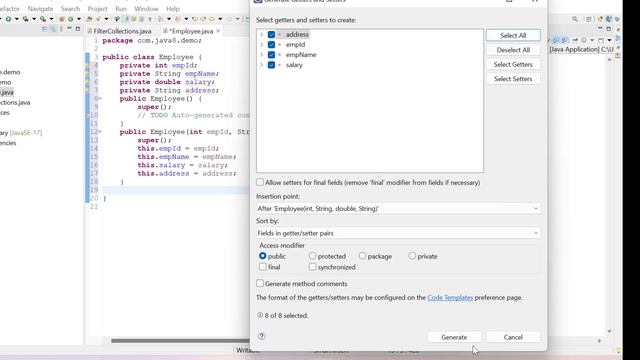Minimize the Console view on the right

[x=600, y=29]
